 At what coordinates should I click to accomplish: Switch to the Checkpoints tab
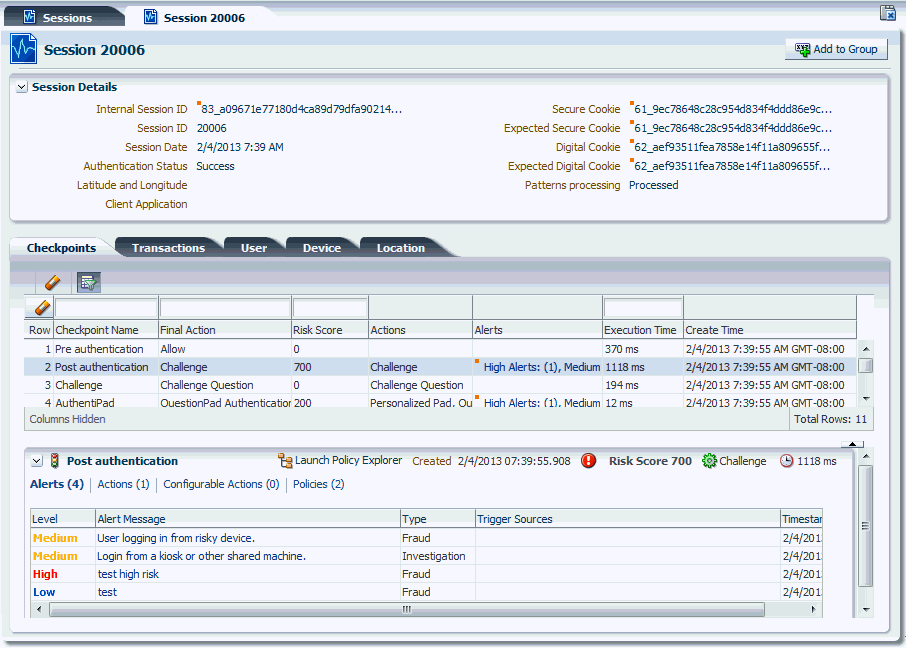tap(61, 248)
